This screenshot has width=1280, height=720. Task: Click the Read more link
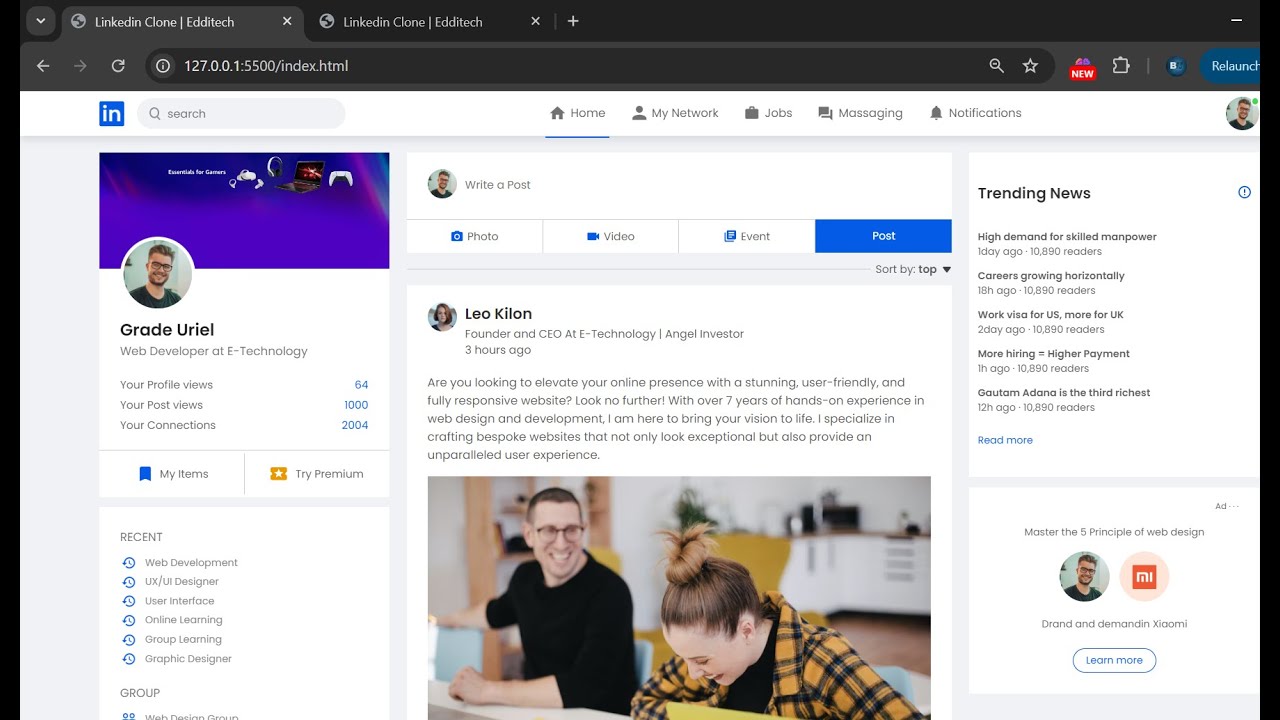pos(1005,440)
